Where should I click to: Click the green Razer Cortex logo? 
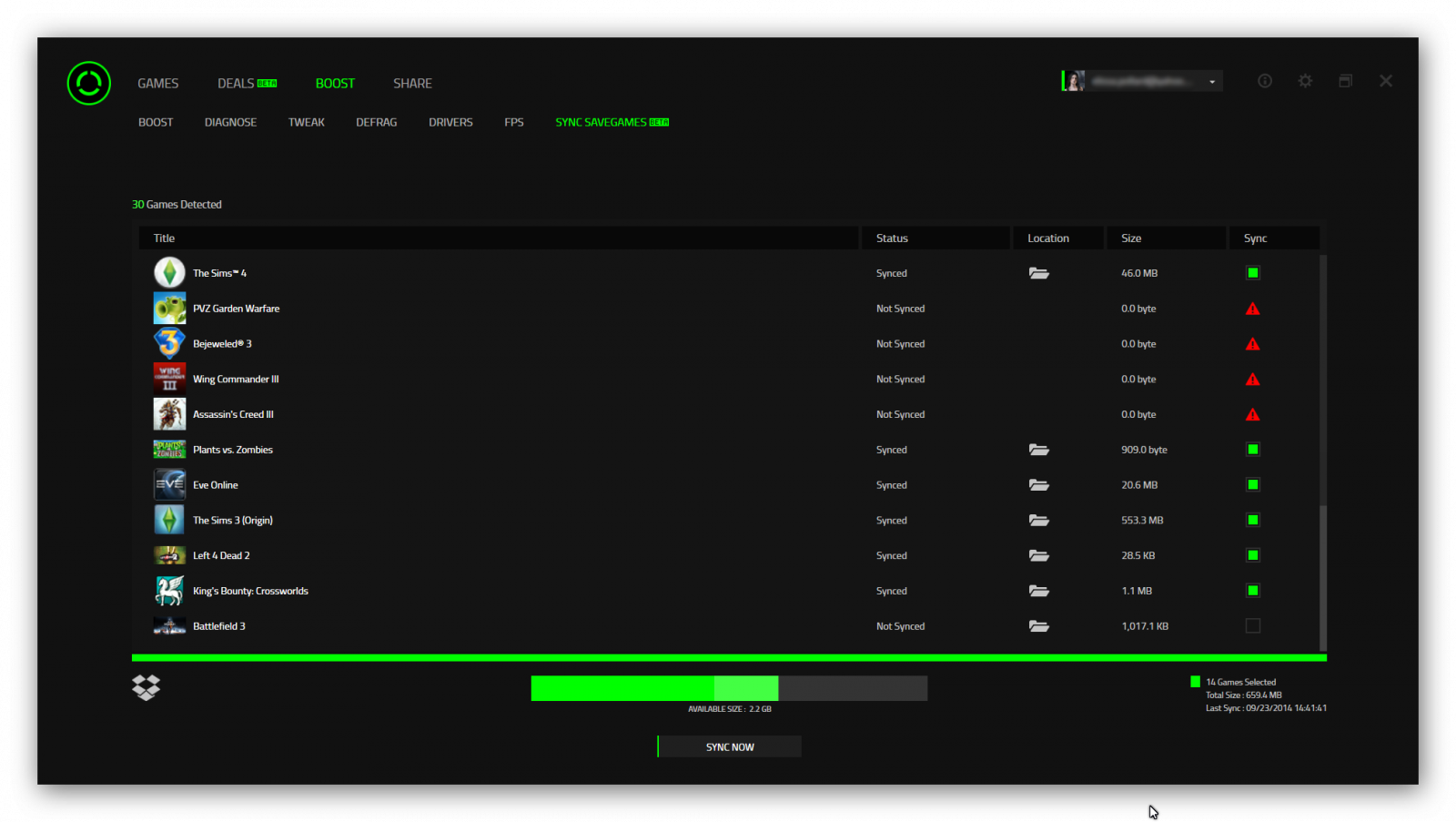89,83
